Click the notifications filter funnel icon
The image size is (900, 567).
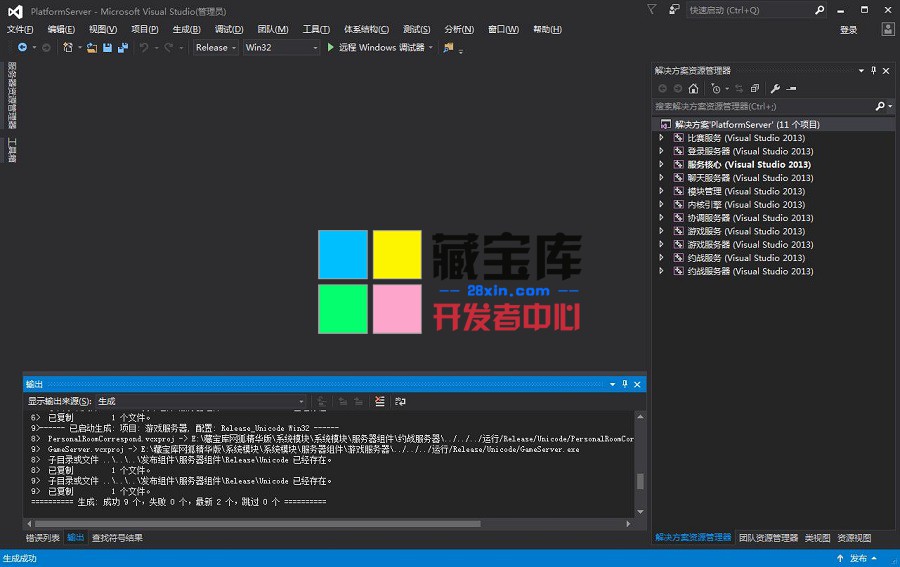pos(652,9)
